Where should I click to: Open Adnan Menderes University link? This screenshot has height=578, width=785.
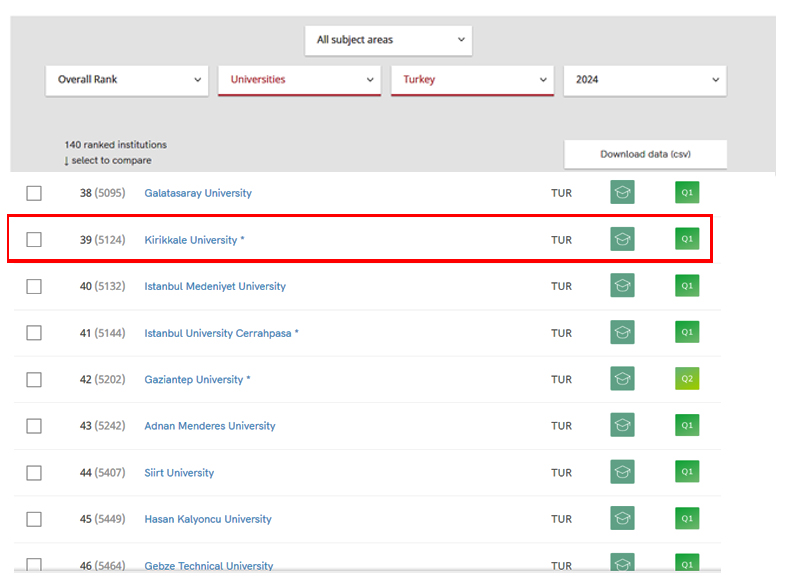coord(210,426)
